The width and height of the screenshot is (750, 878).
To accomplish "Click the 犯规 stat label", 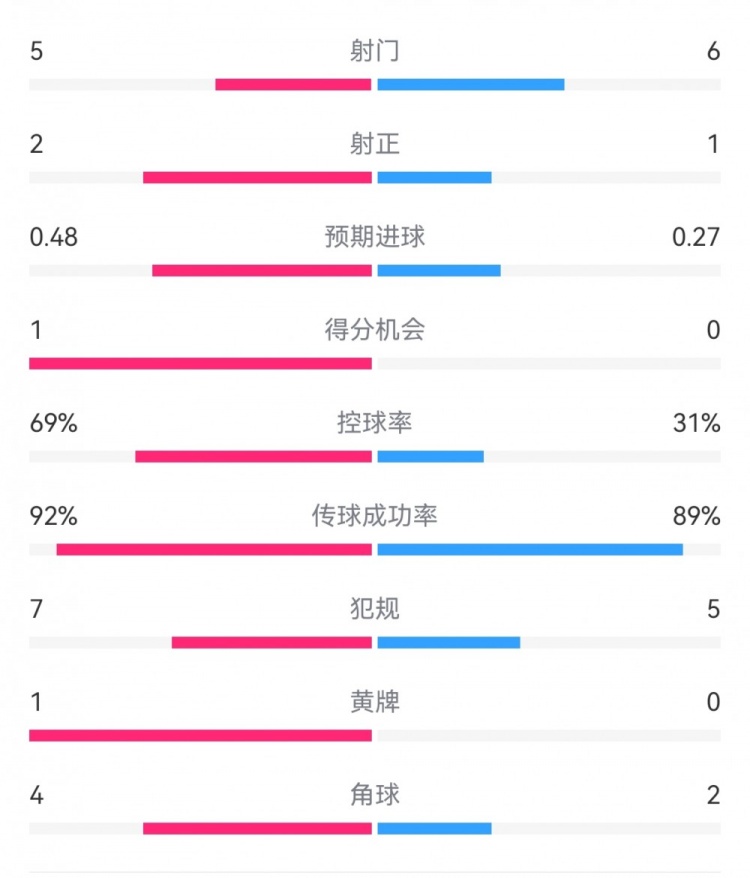I will click(375, 608).
